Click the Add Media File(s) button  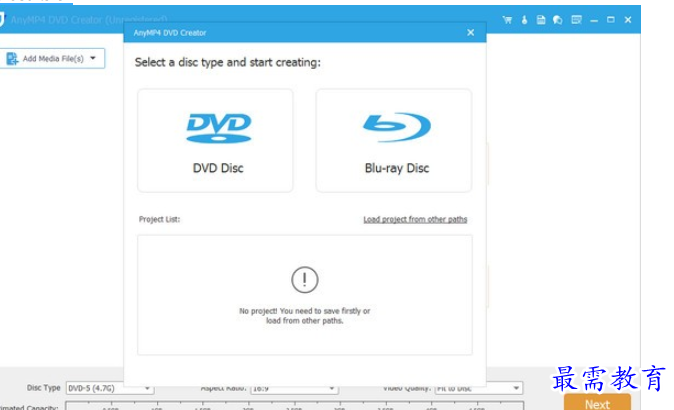[52, 58]
